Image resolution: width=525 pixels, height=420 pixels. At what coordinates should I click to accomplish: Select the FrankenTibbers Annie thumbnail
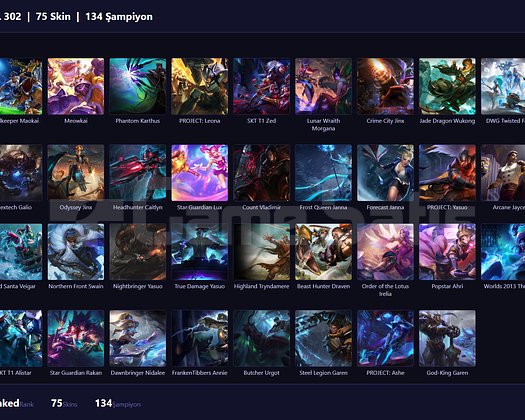[x=200, y=338]
